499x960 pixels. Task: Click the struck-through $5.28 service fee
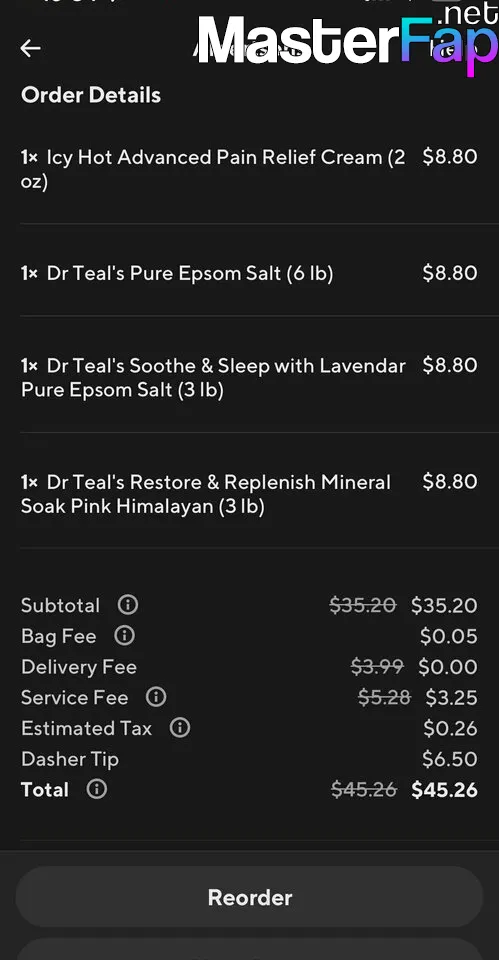[x=385, y=697]
